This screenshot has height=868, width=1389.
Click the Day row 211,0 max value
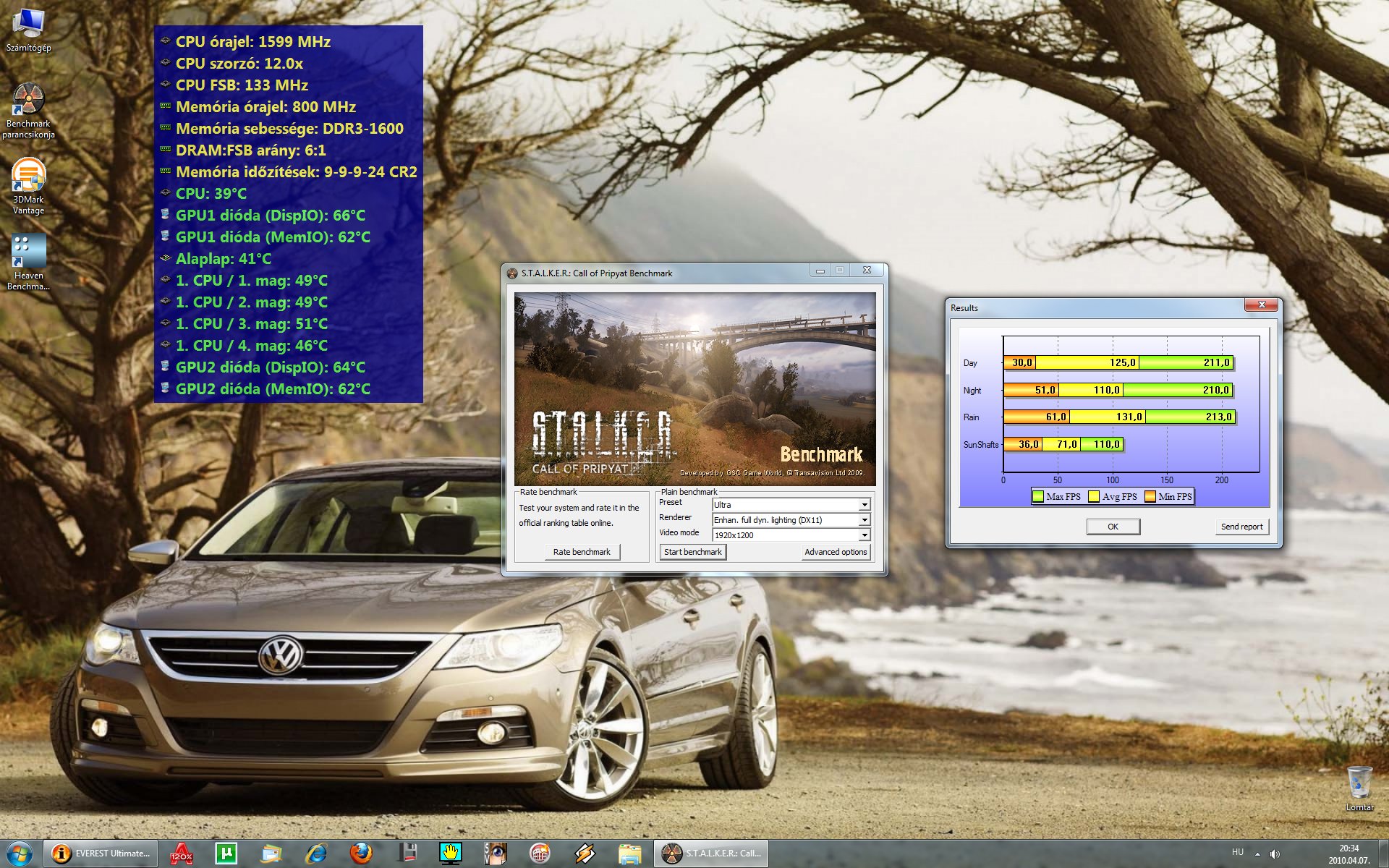click(1216, 363)
